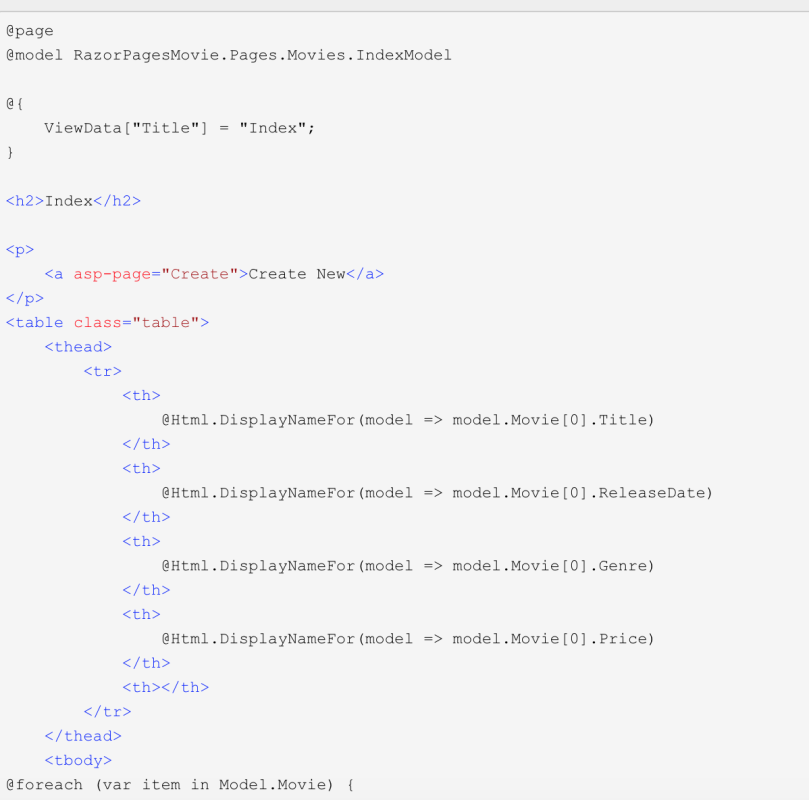The height and width of the screenshot is (800, 809).
Task: Click the RazorPagesMovie.Pages.Movies.IndexModel text
Action: (262, 55)
